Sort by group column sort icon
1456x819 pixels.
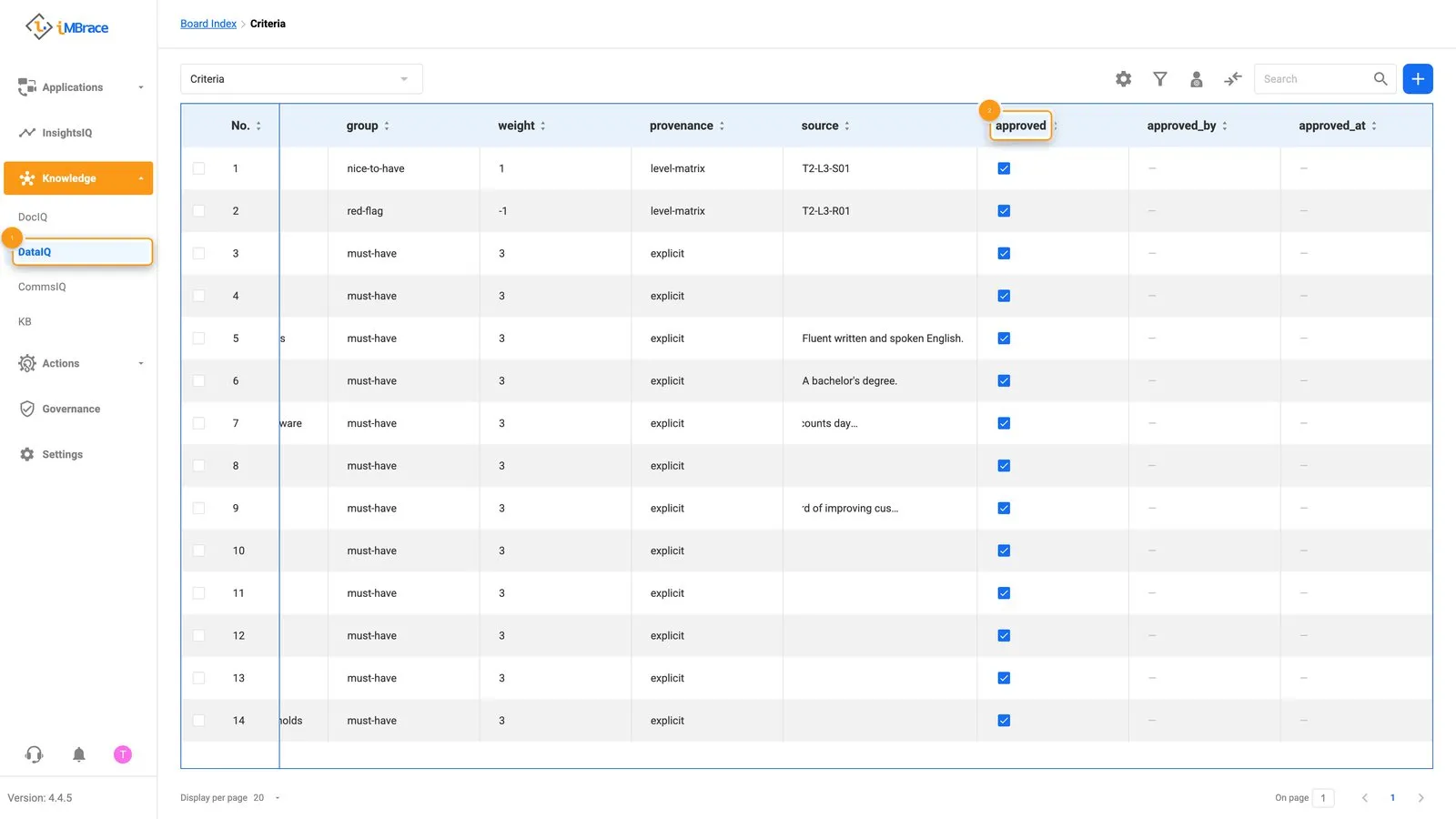(x=387, y=126)
